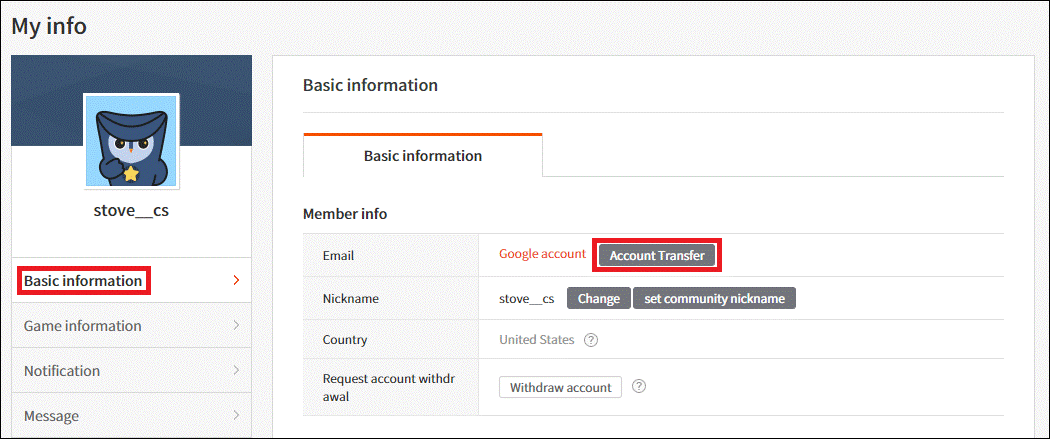Click the red chevron on Basic information
Screen dimensions: 1050x439
(236, 280)
